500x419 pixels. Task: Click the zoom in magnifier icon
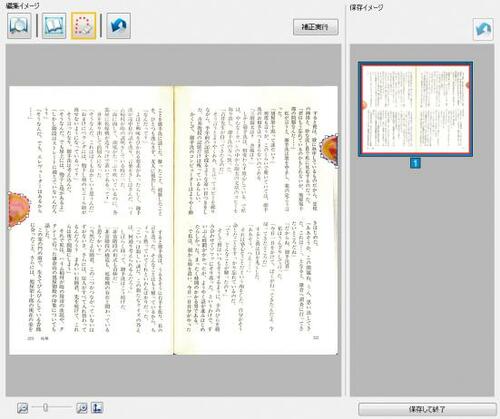tap(82, 407)
